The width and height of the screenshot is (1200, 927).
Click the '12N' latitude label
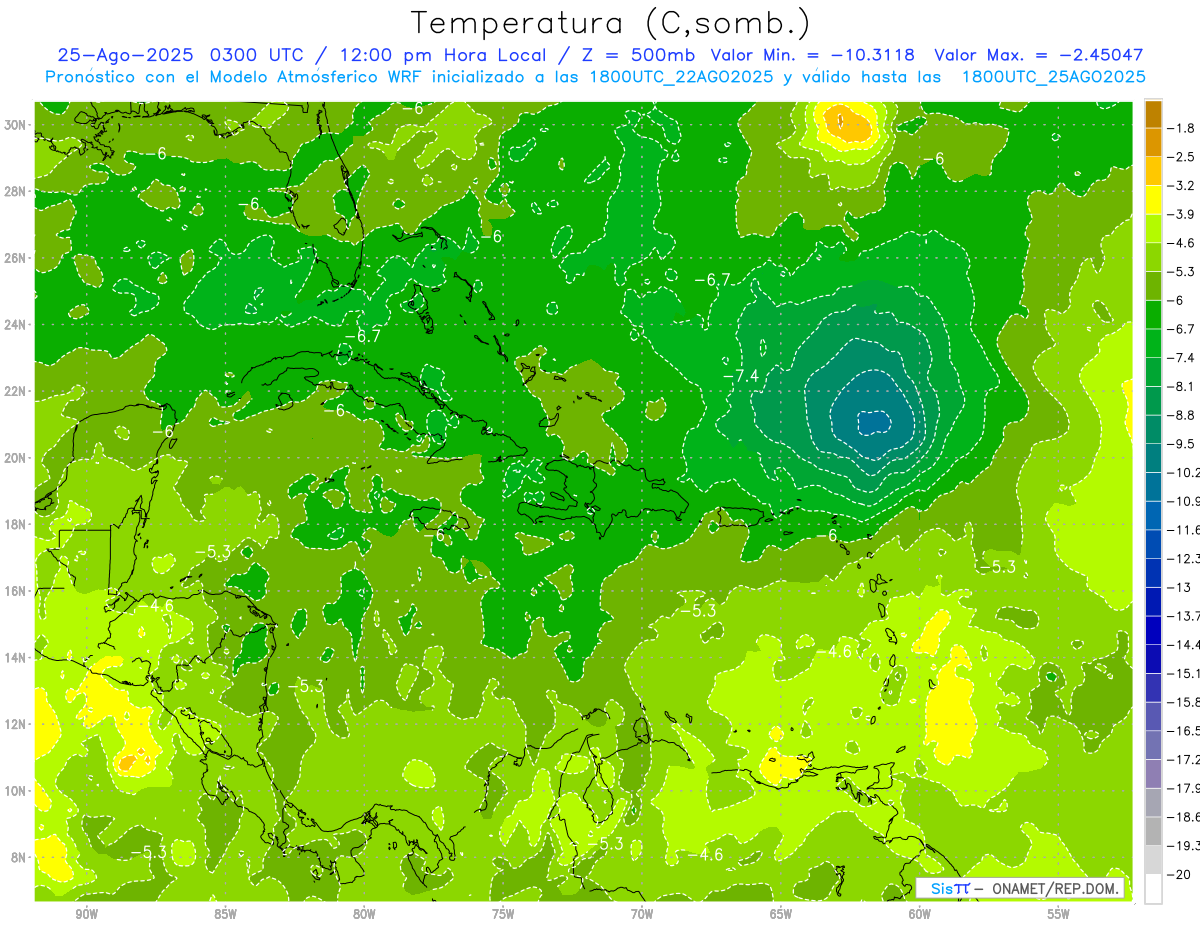pos(16,724)
